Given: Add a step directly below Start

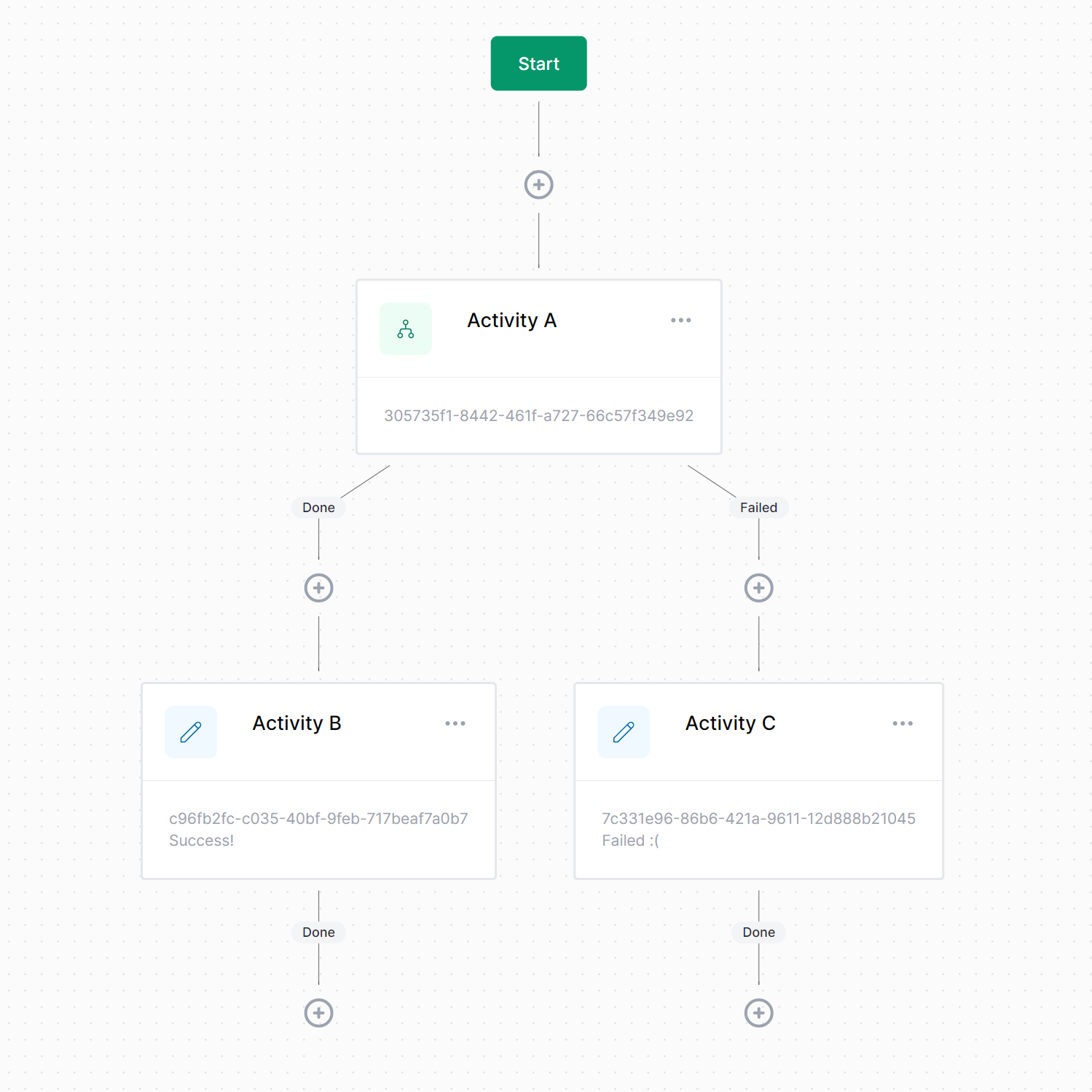Looking at the screenshot, I should (538, 184).
